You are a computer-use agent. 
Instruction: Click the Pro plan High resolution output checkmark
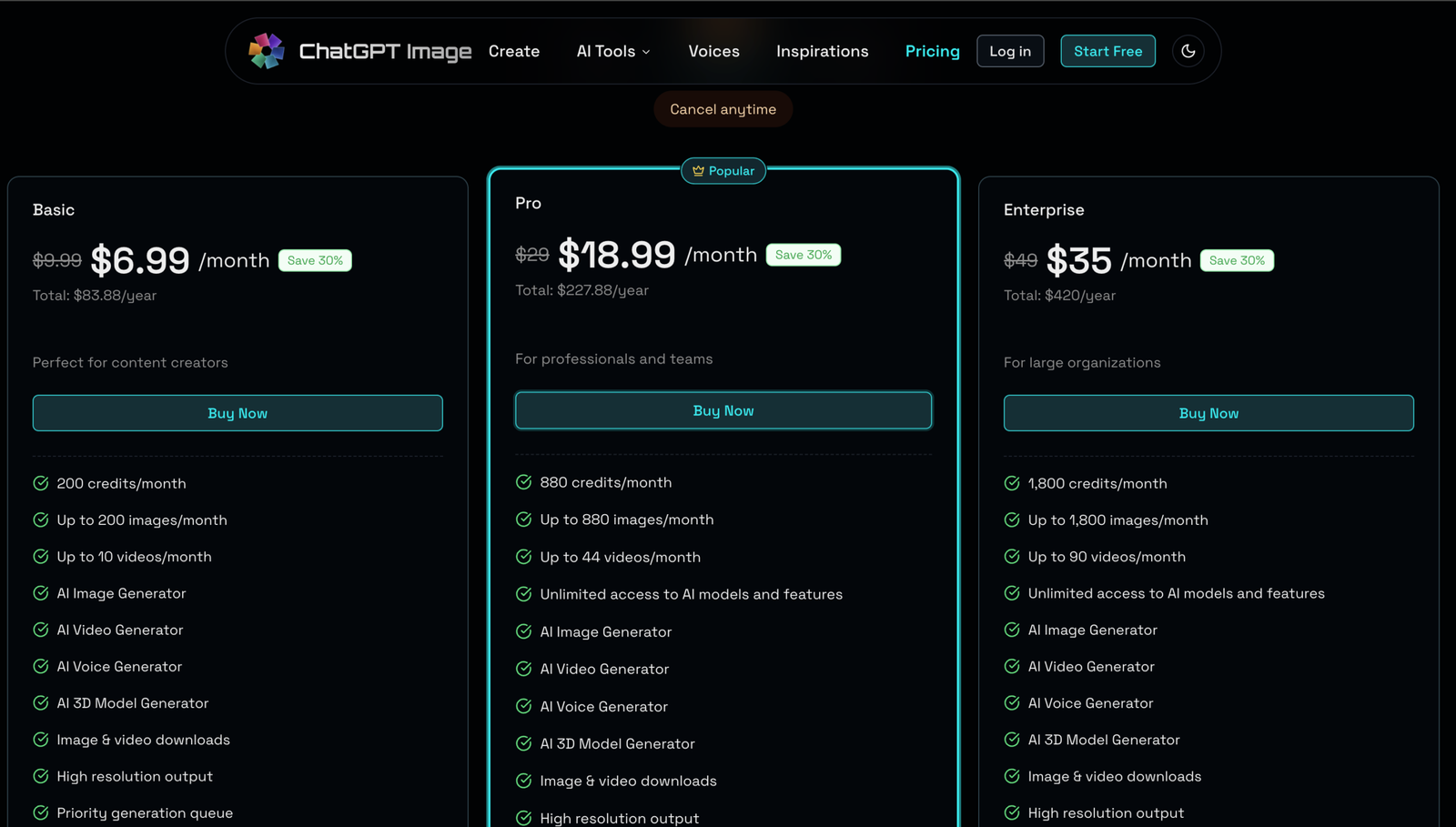(523, 818)
